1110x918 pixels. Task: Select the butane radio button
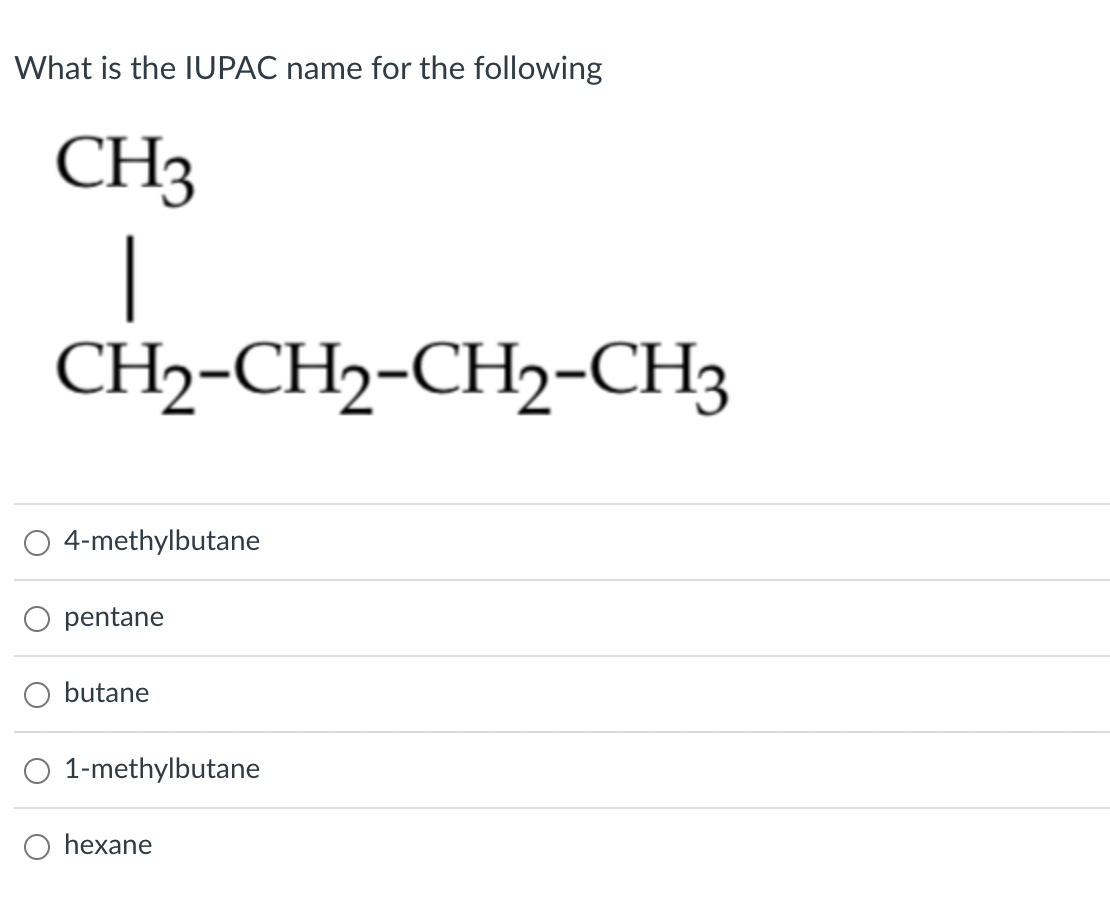coord(36,694)
